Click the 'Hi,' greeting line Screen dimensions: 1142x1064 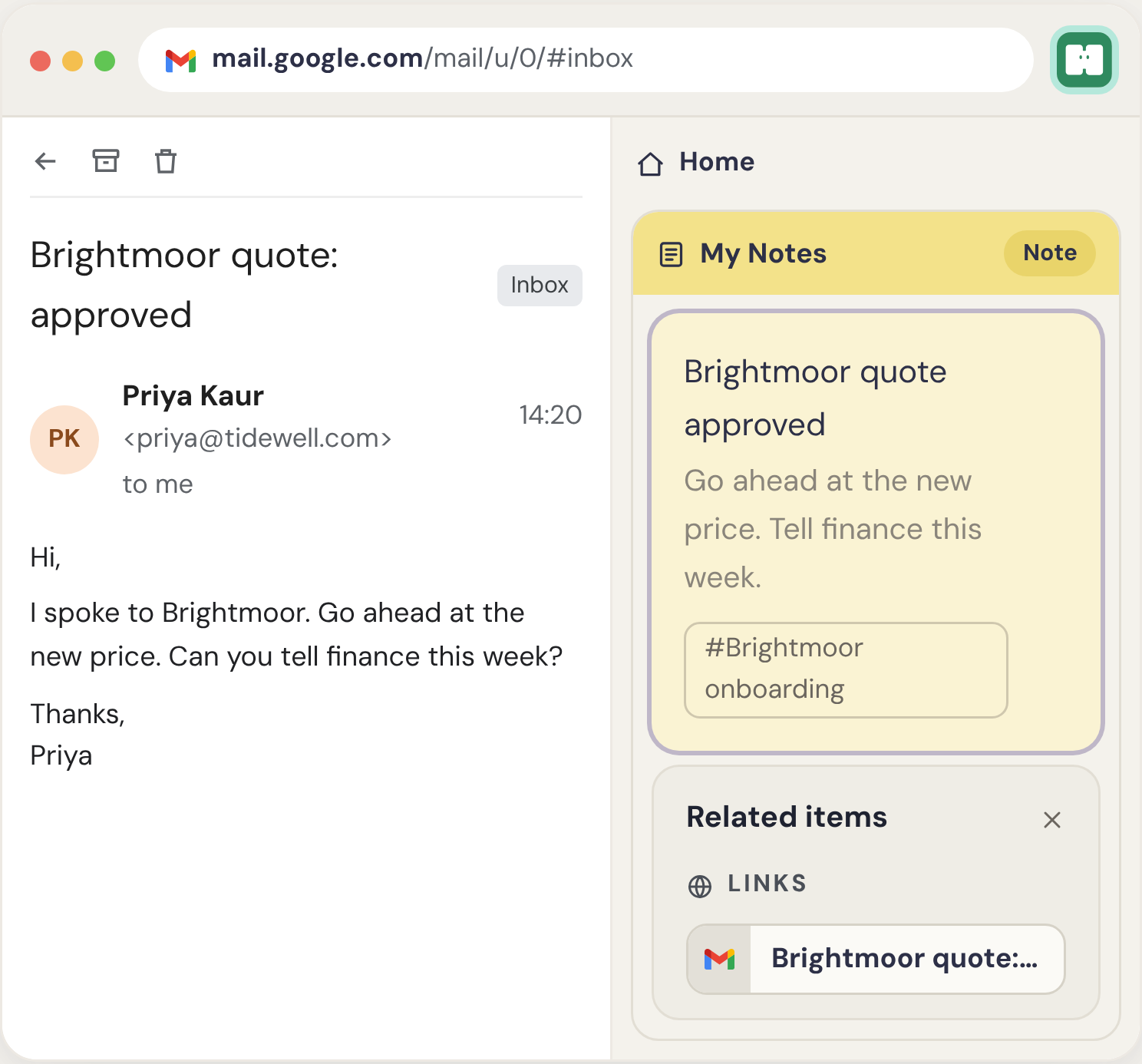[45, 557]
